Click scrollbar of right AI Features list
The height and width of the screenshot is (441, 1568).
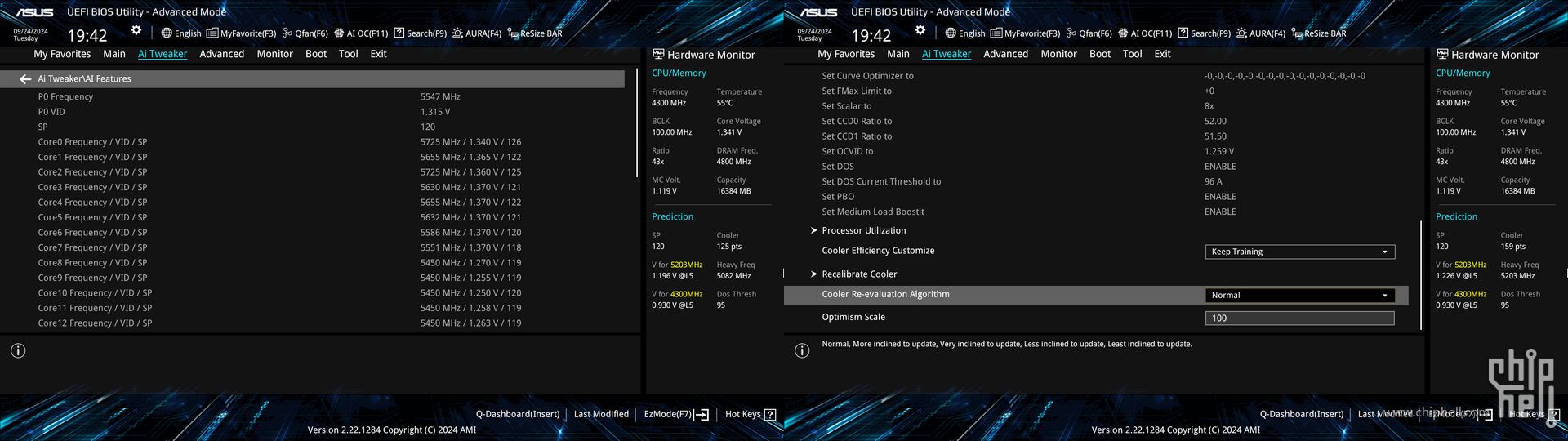pyautogui.click(x=1421, y=274)
